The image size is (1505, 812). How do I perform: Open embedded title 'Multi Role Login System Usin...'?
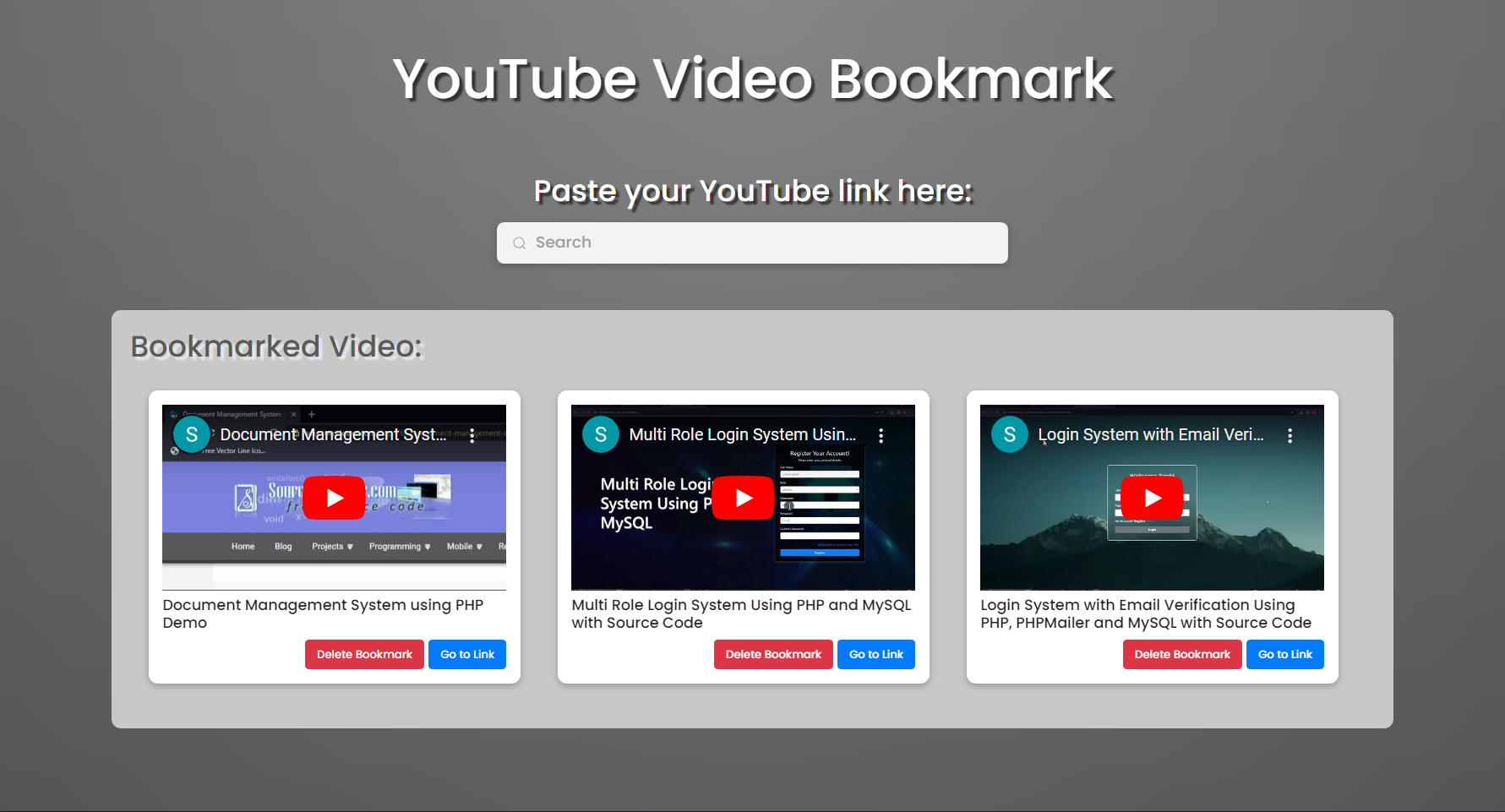(x=743, y=434)
